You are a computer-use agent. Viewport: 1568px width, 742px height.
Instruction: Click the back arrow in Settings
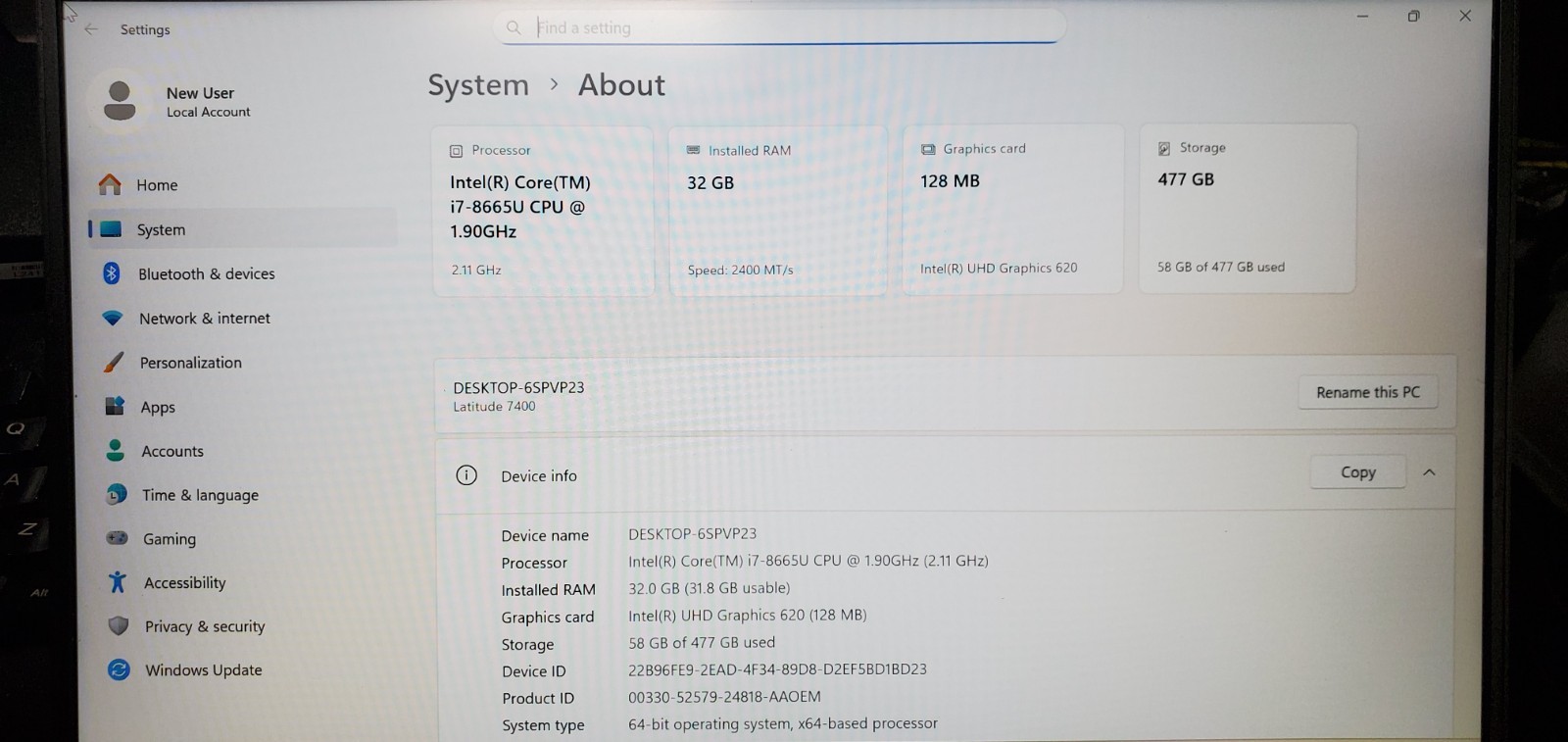pos(91,29)
